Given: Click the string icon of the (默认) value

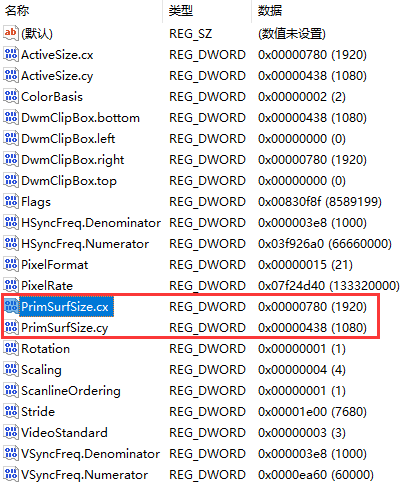Looking at the screenshot, I should point(11,33).
